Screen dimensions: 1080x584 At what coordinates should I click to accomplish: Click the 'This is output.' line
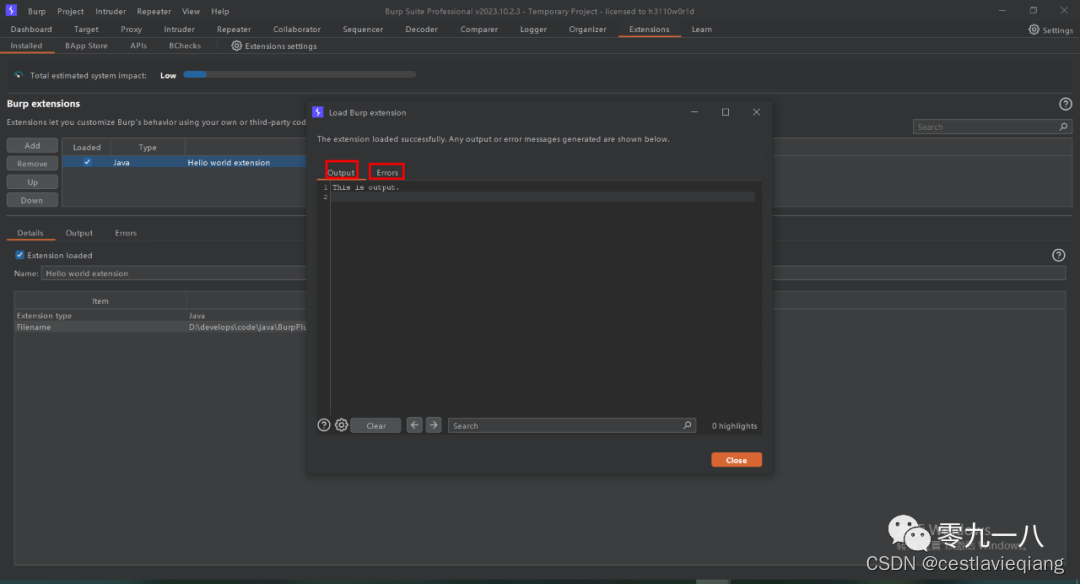(365, 187)
